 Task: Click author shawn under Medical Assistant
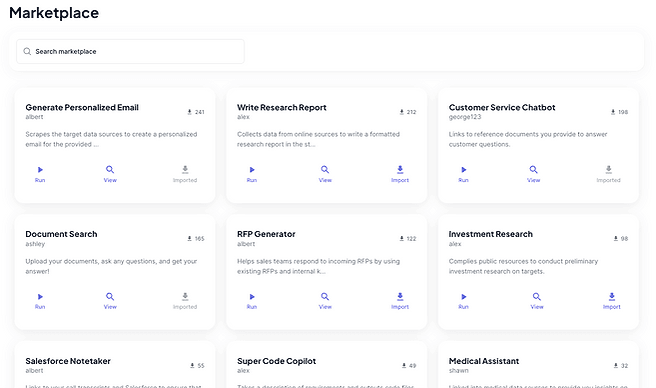(459, 371)
